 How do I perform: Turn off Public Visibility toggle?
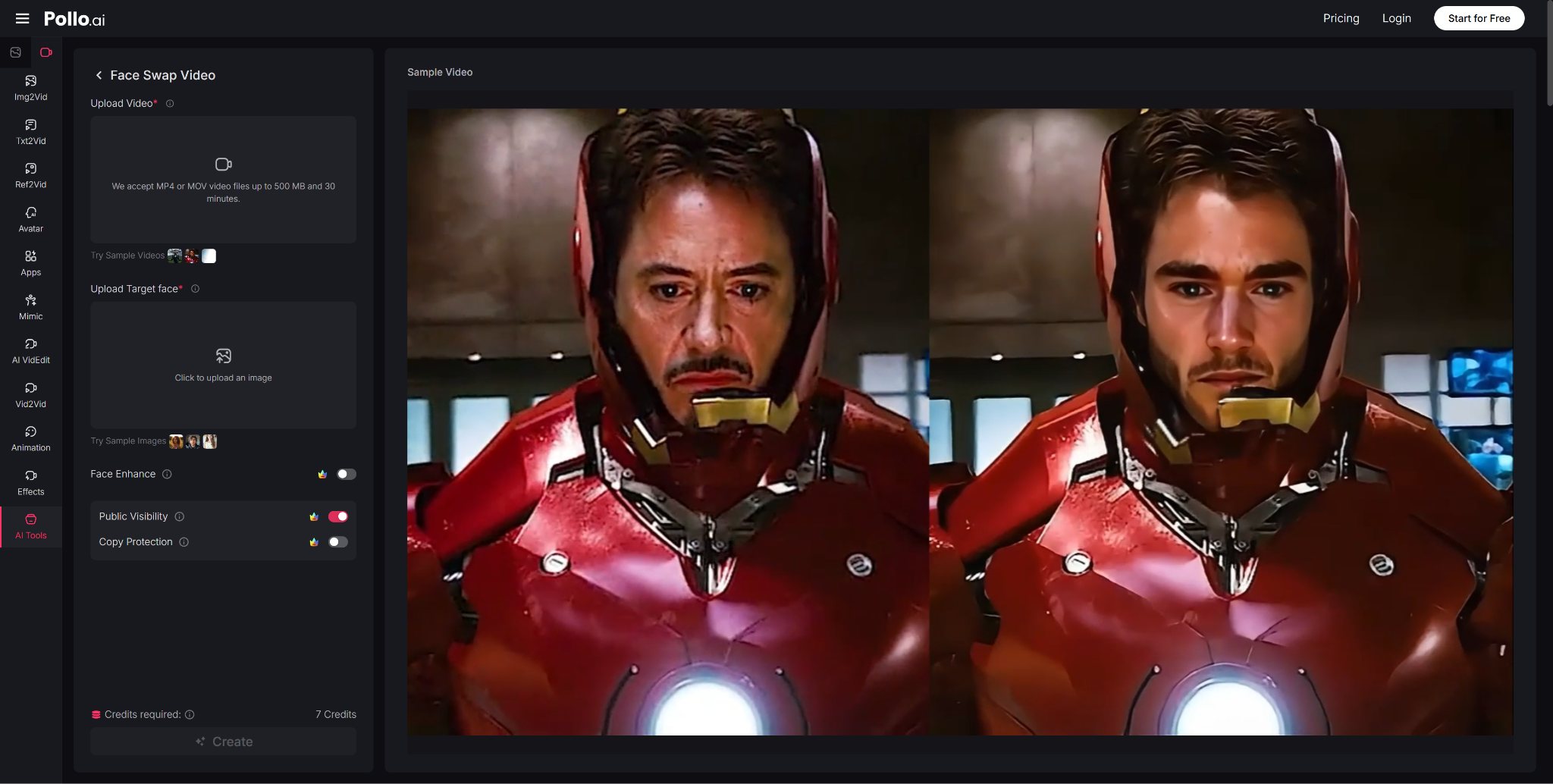tap(338, 516)
